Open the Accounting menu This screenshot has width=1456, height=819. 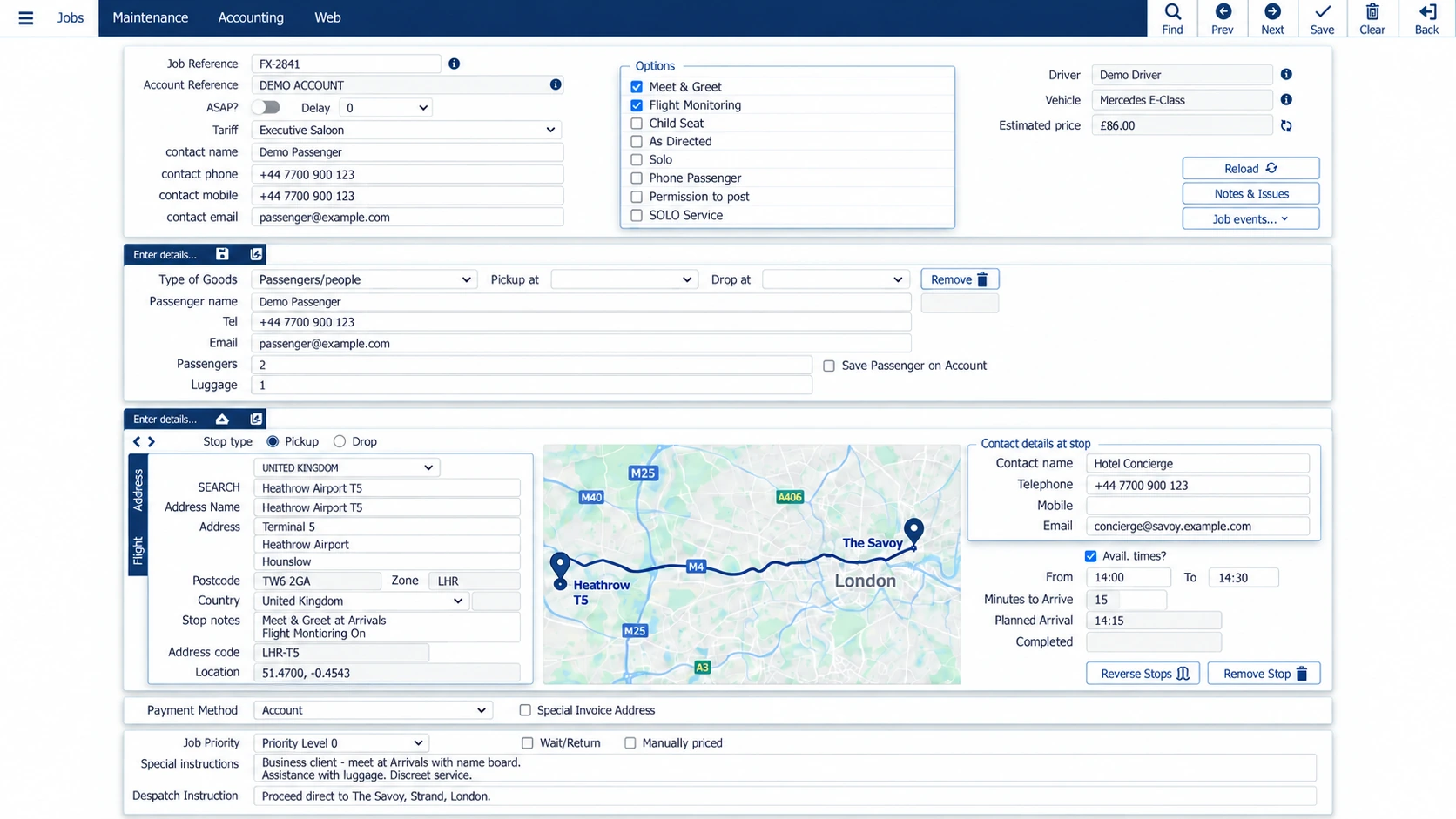pos(251,17)
